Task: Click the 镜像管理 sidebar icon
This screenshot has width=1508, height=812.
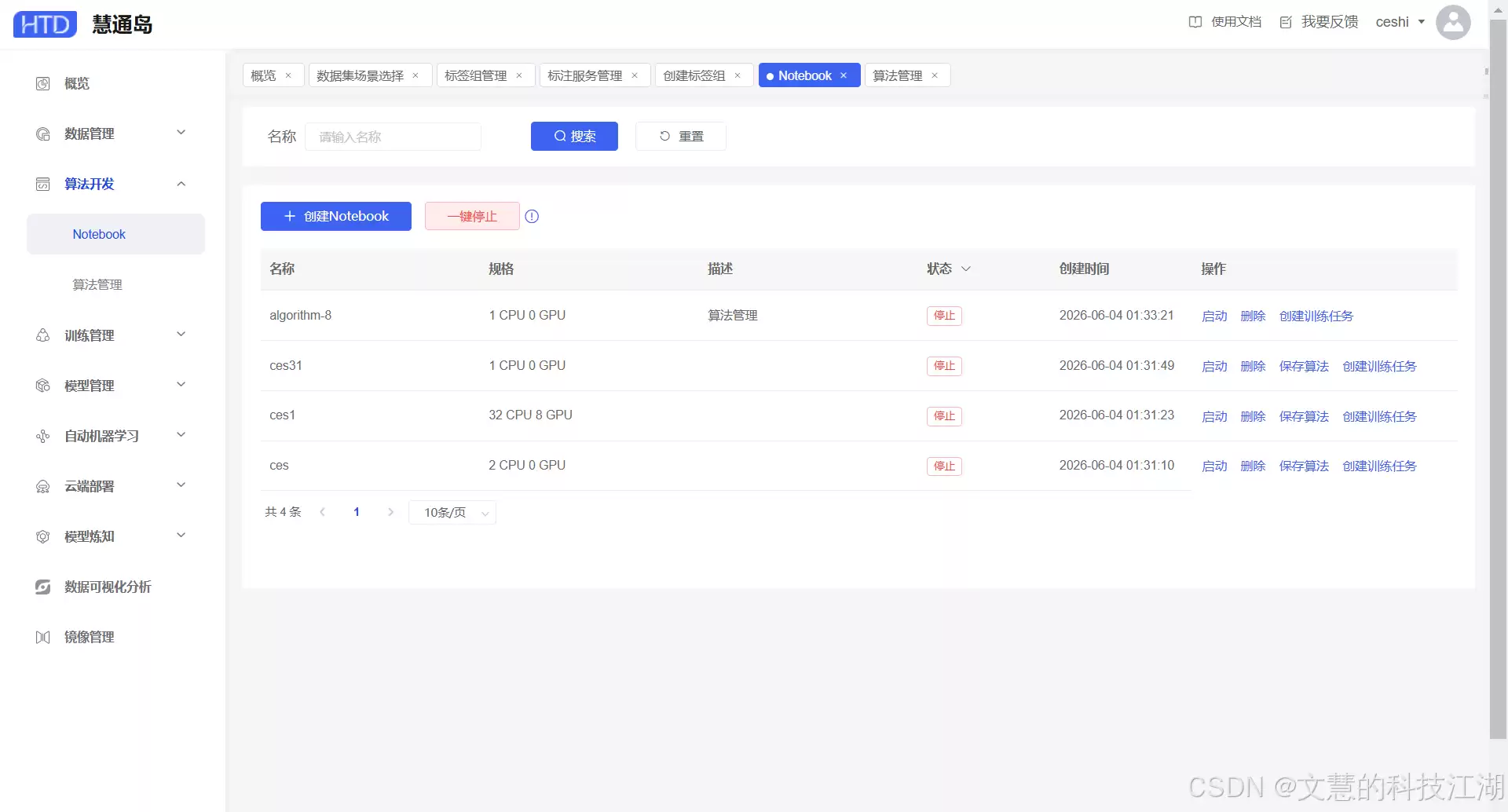Action: tap(43, 637)
